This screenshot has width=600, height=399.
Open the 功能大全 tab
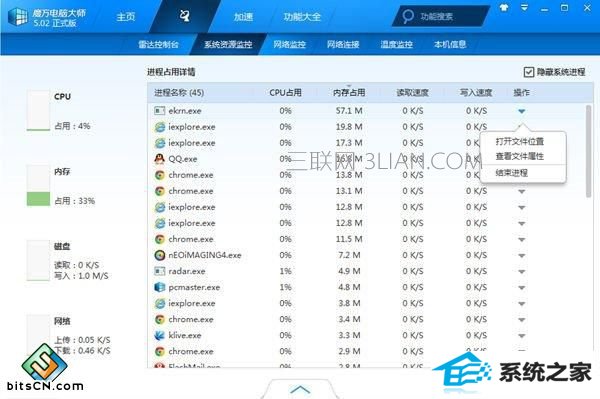pyautogui.click(x=302, y=17)
